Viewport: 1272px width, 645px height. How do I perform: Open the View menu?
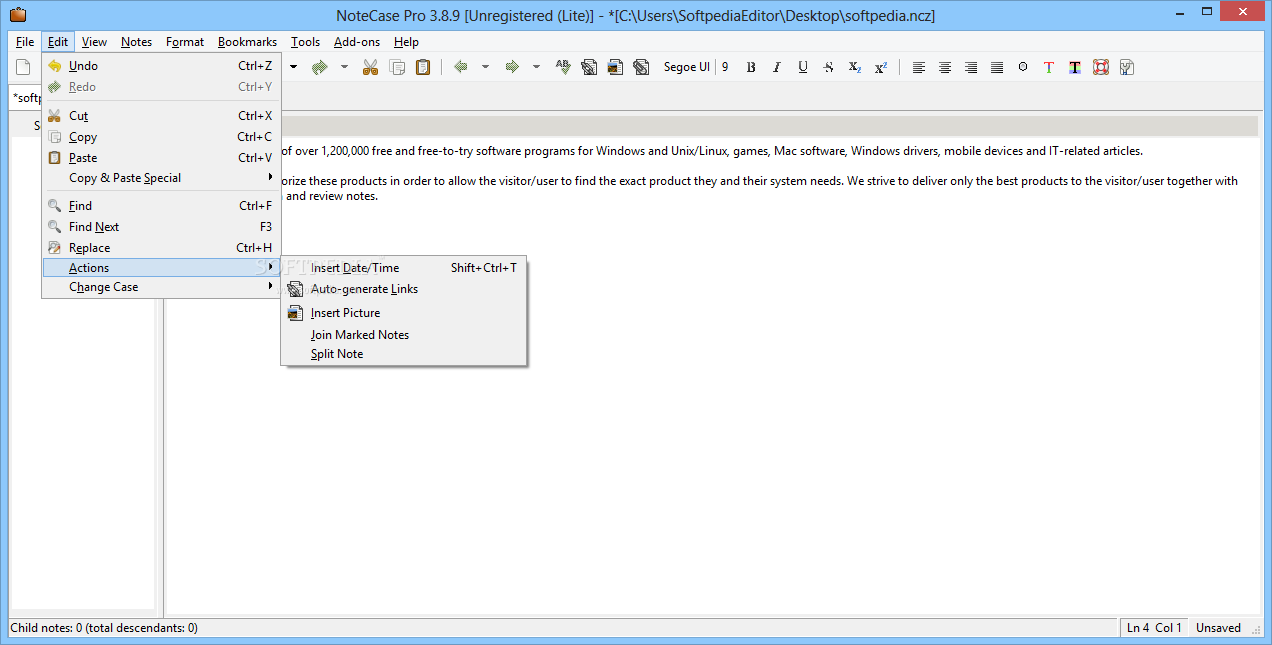95,42
